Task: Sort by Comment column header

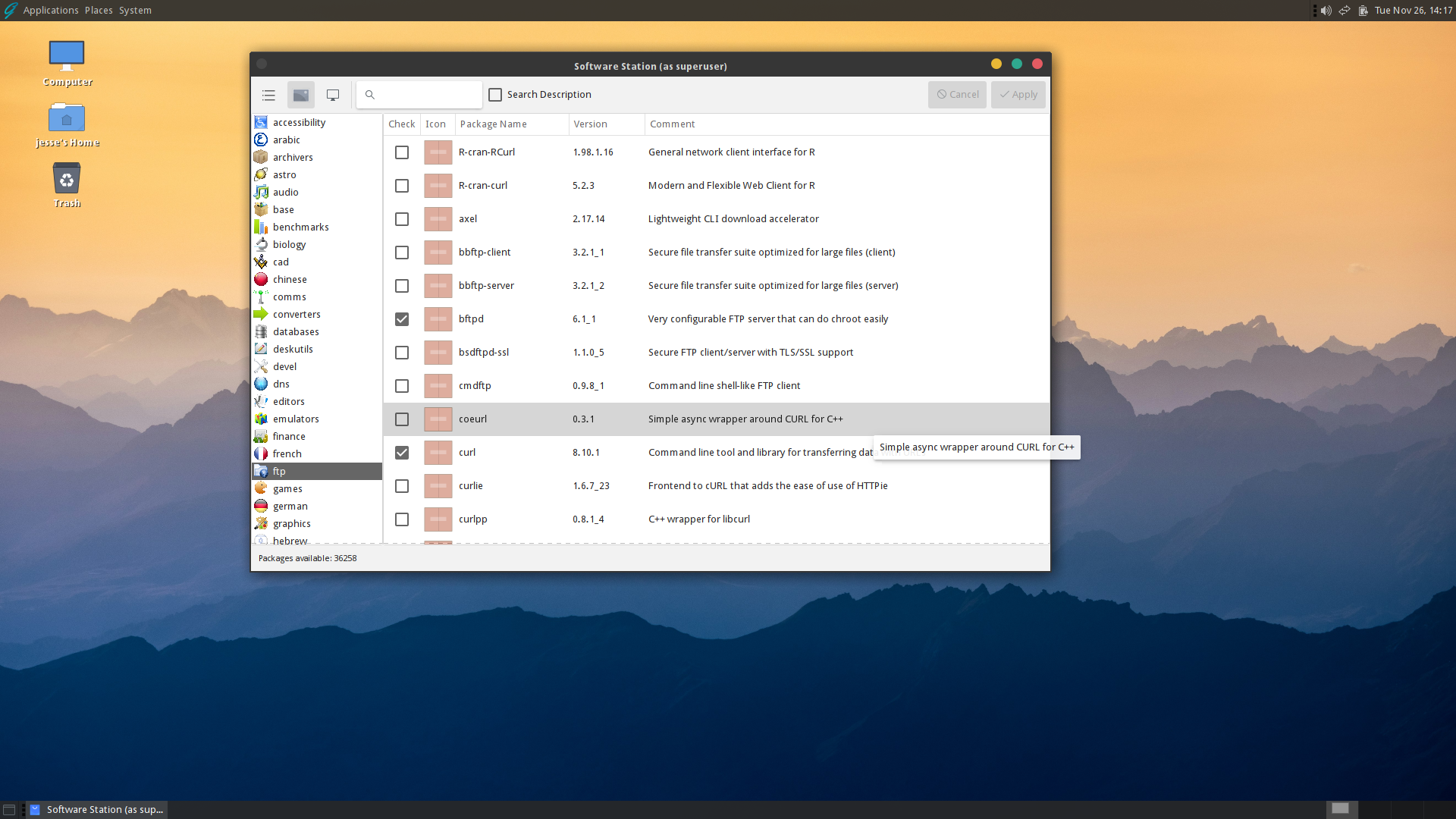Action: tap(847, 124)
